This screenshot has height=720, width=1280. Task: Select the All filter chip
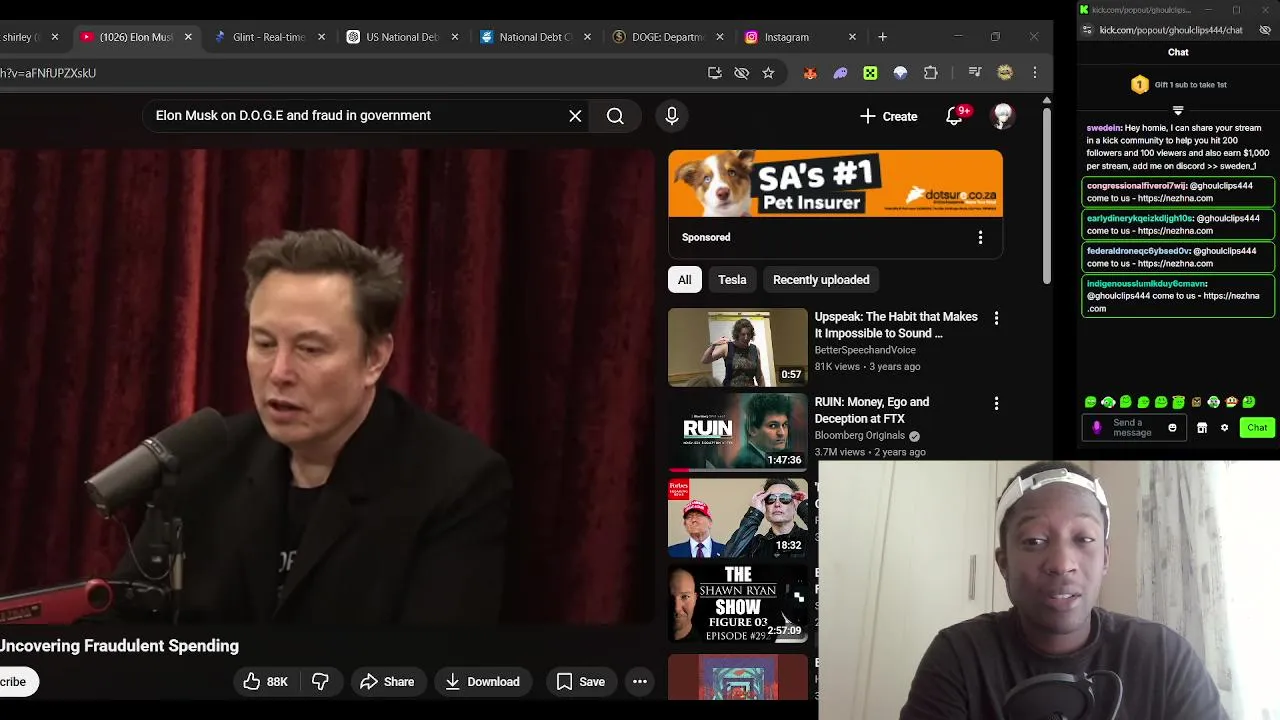point(685,280)
